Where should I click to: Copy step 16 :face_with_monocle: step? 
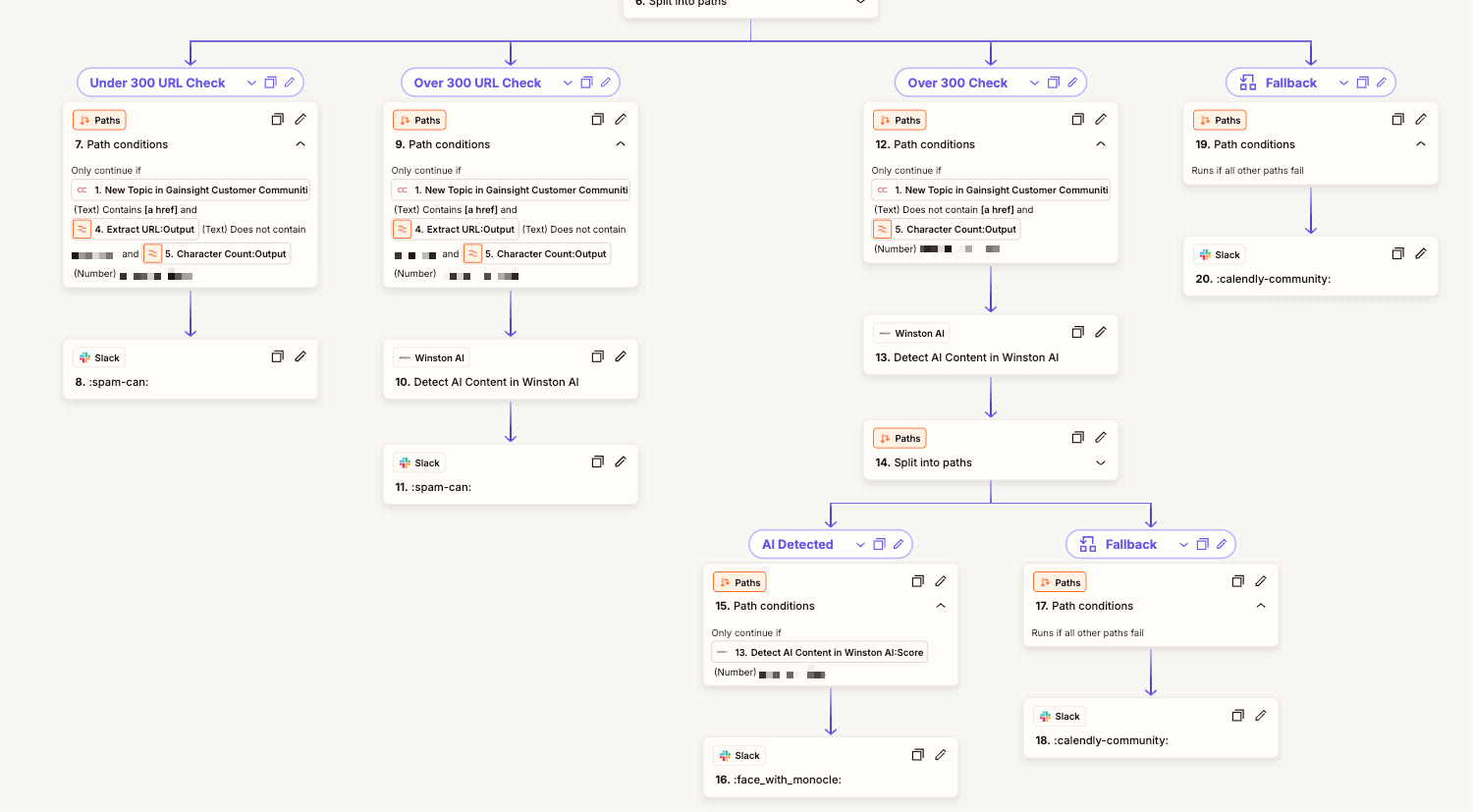tap(917, 755)
